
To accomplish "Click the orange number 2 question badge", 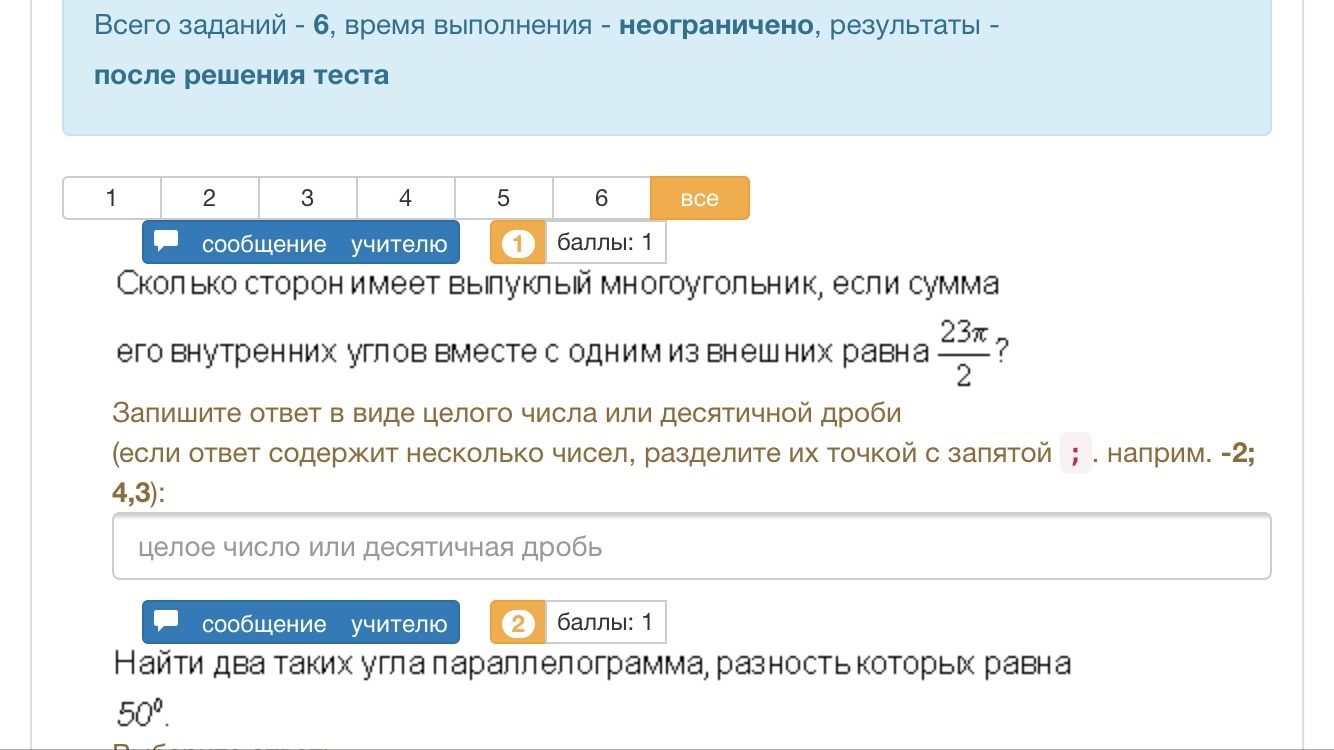I will click(x=518, y=623).
